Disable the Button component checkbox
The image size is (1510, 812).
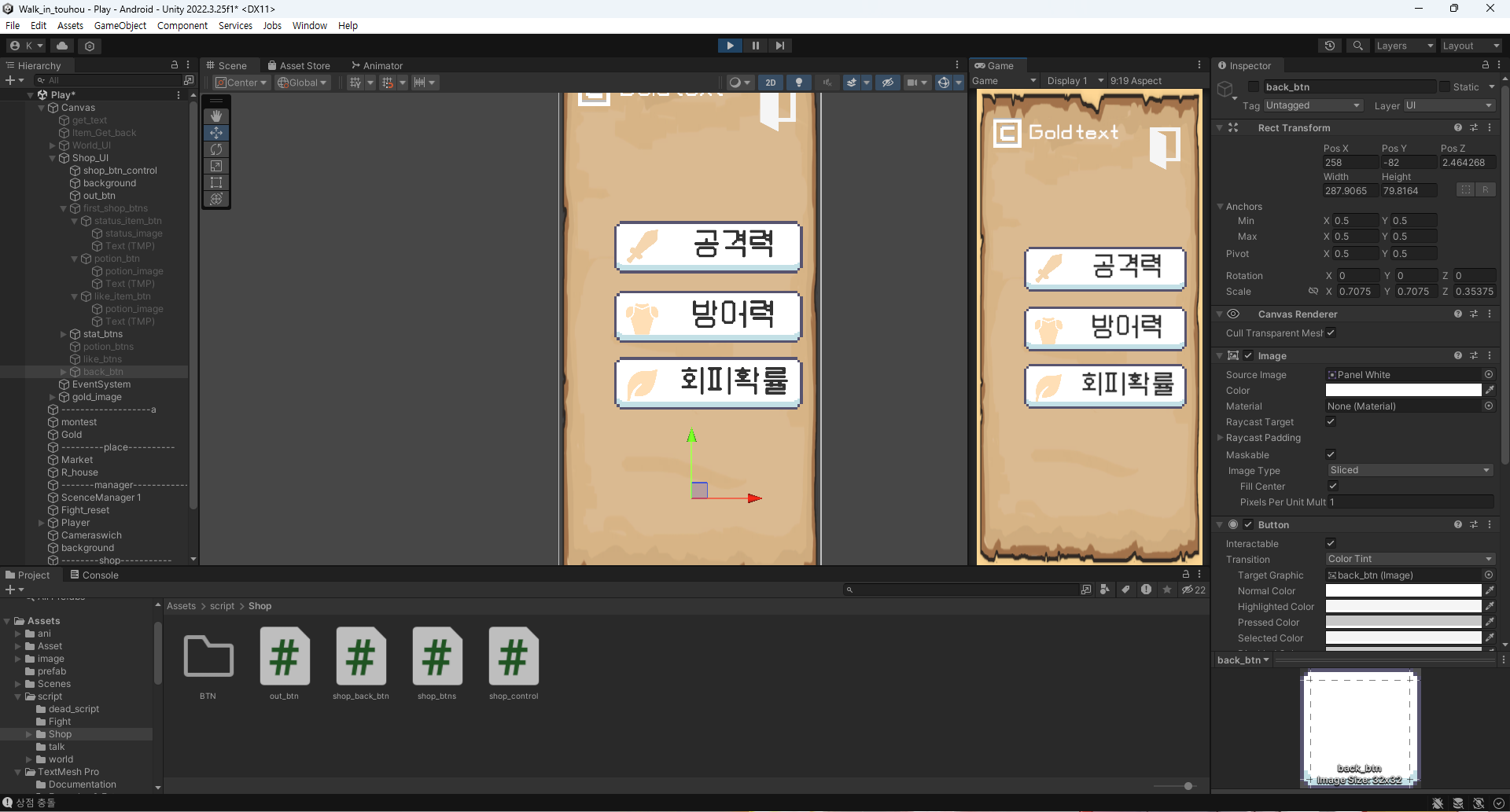(x=1248, y=524)
